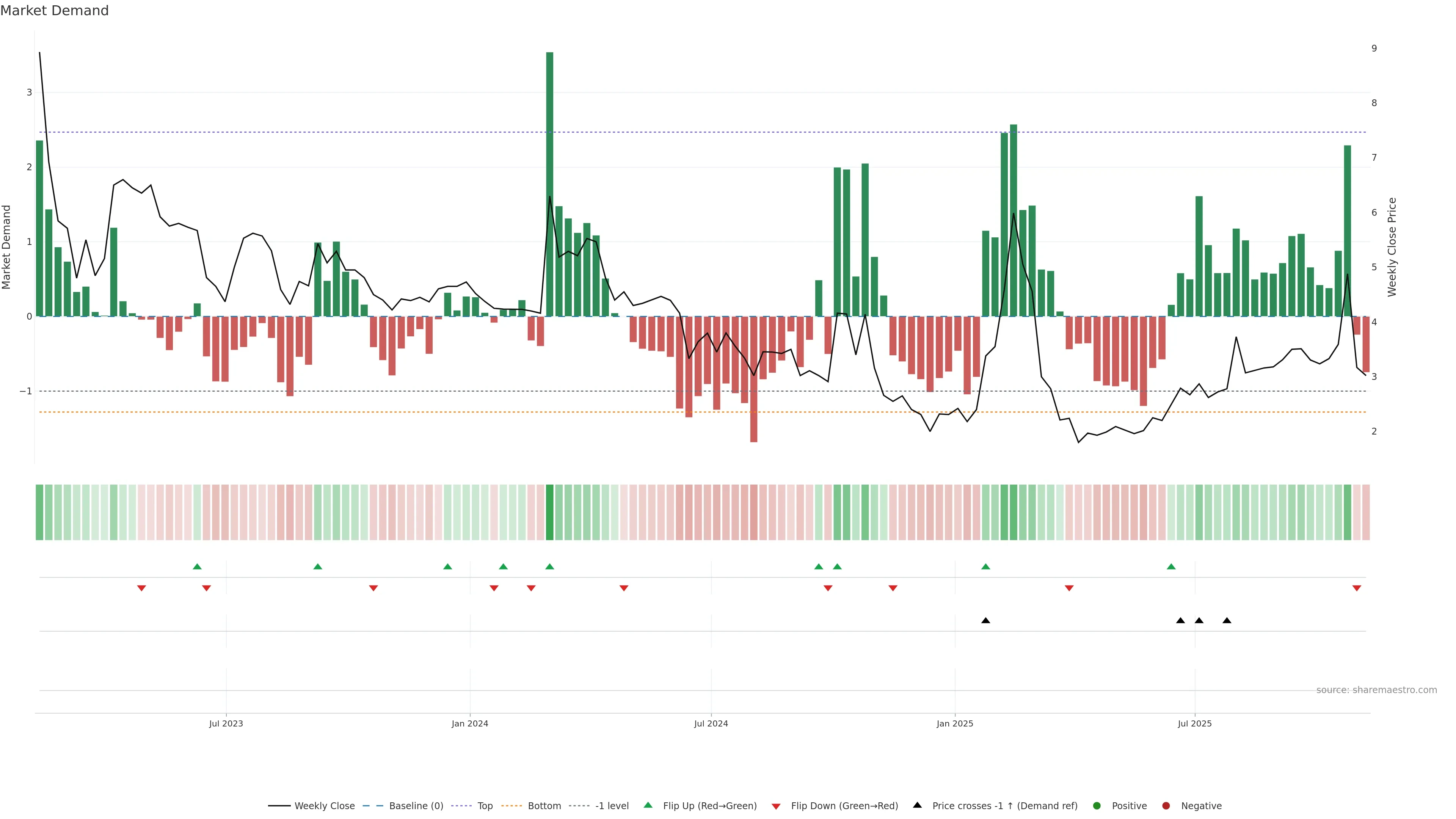Viewport: 1456px width, 819px height.
Task: Click Price crosses -1 black triangle legend
Action: click(x=917, y=805)
